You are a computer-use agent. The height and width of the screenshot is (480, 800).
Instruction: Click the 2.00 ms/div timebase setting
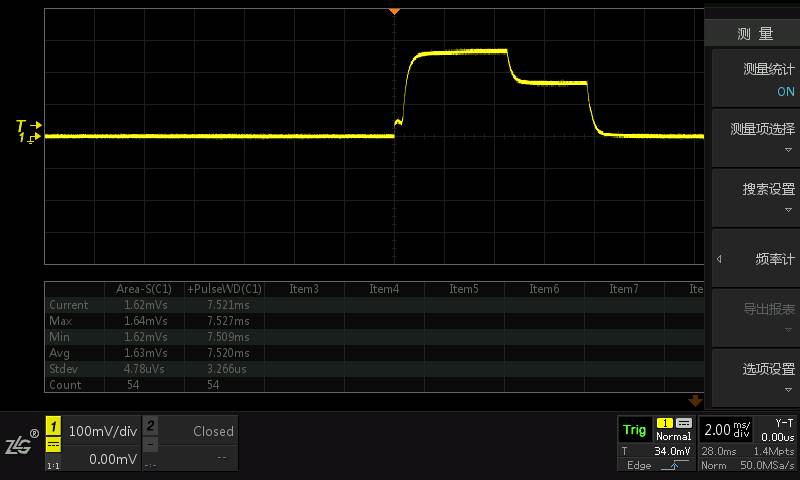tap(727, 430)
